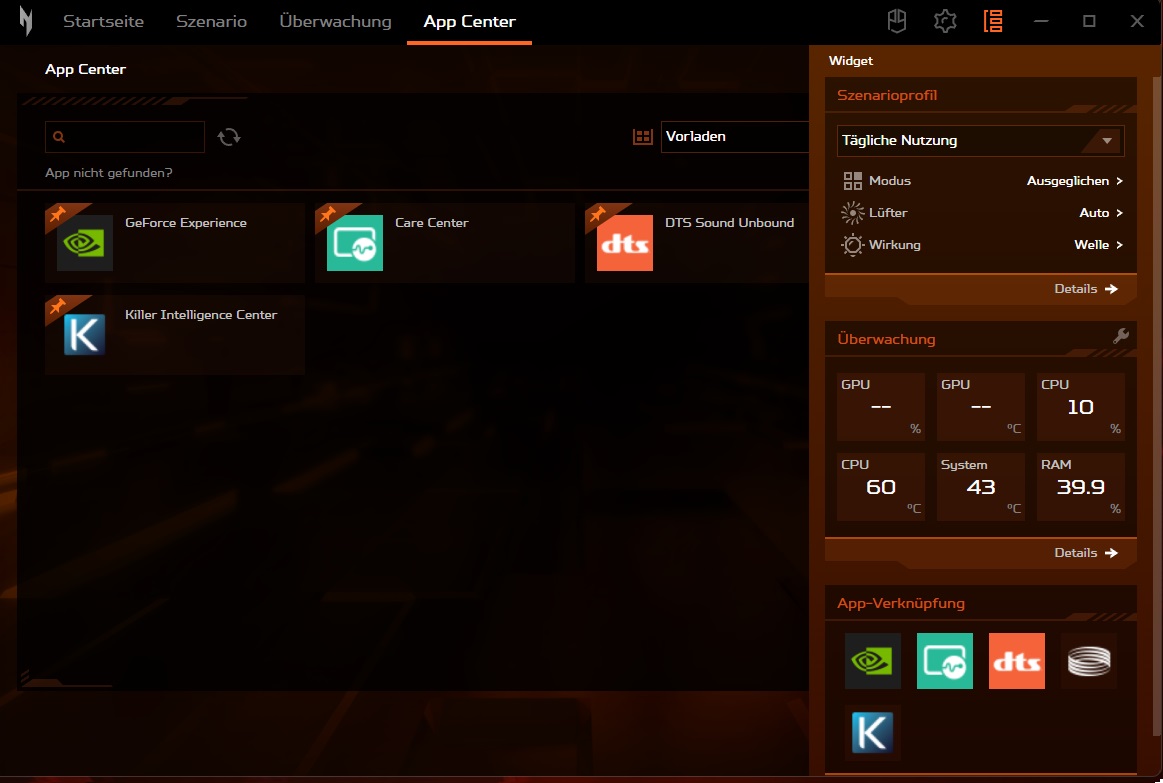Open Killer Intelligence Center tile icon
The height and width of the screenshot is (783, 1163).
(x=85, y=334)
